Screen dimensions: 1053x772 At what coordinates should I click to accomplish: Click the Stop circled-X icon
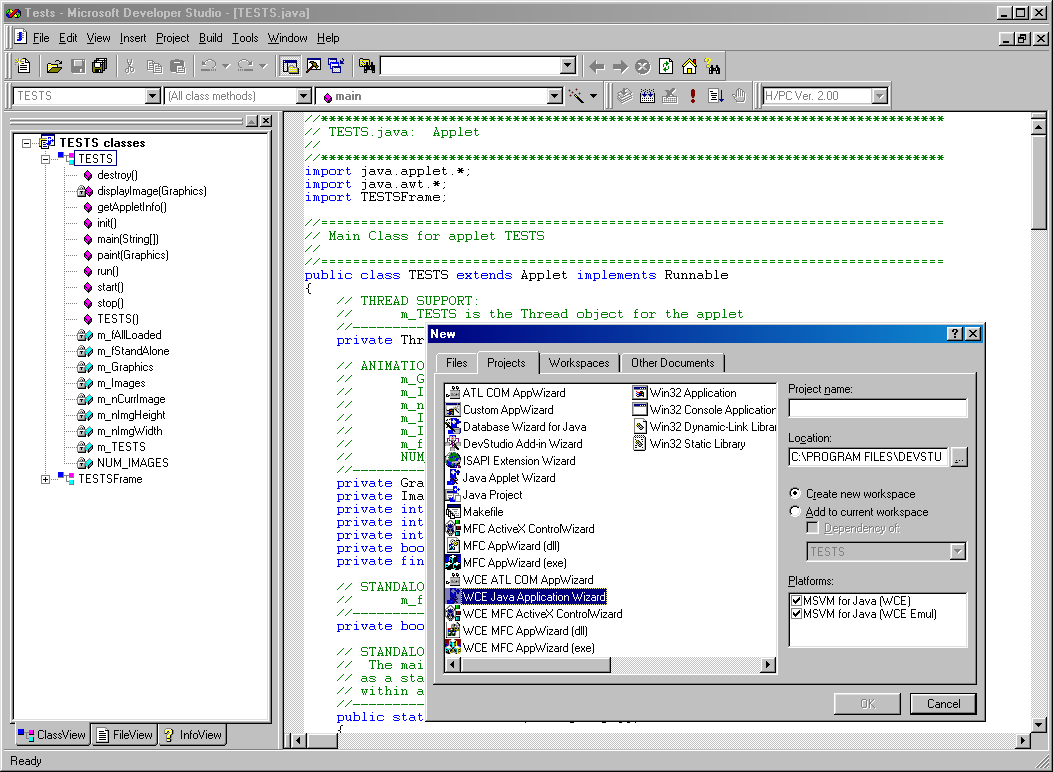click(x=643, y=66)
